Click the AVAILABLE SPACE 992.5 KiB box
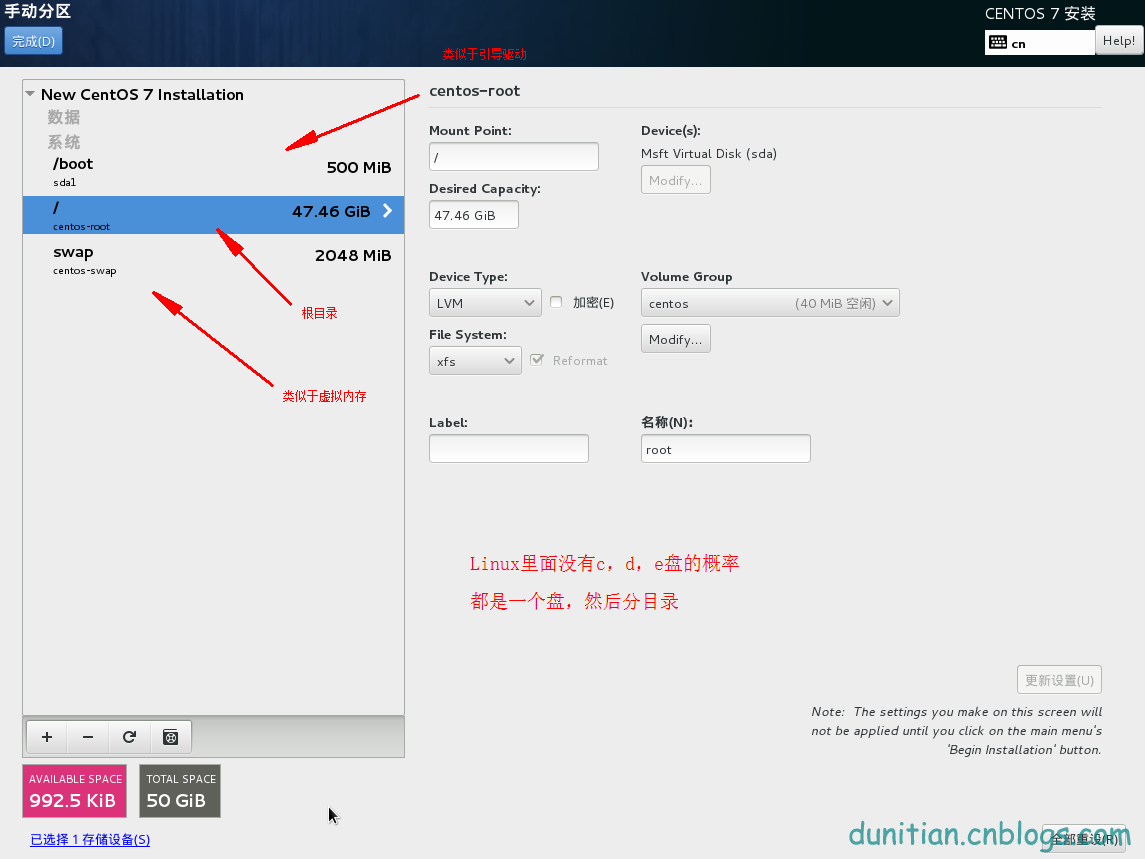The height and width of the screenshot is (859, 1145). tap(74, 791)
